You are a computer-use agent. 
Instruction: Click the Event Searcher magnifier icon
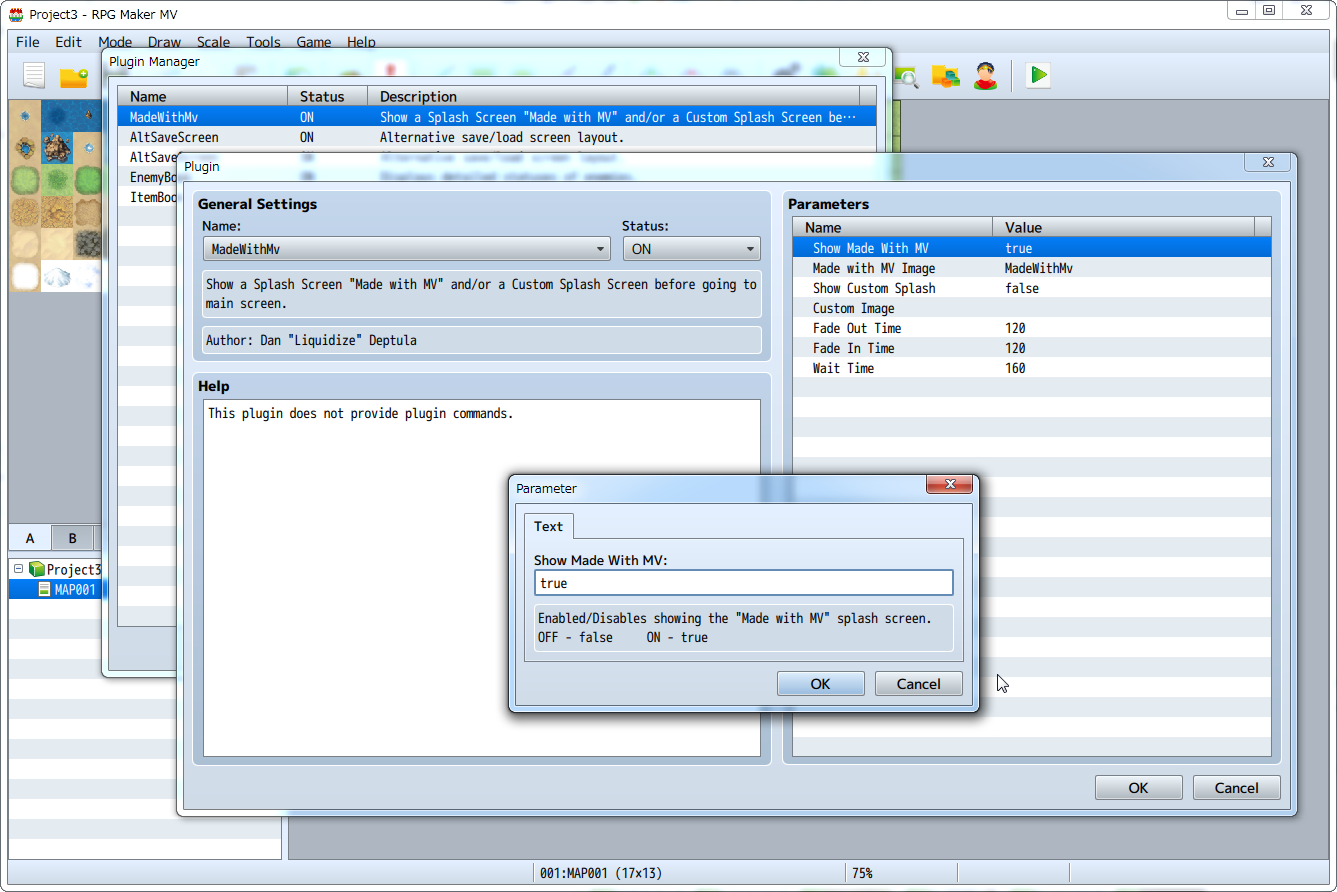coord(908,77)
